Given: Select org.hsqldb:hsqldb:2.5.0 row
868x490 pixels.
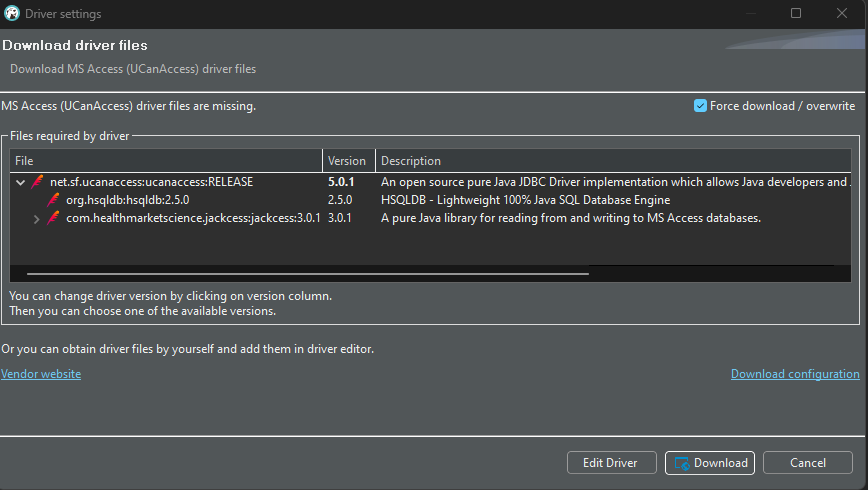Looking at the screenshot, I should 431,200.
